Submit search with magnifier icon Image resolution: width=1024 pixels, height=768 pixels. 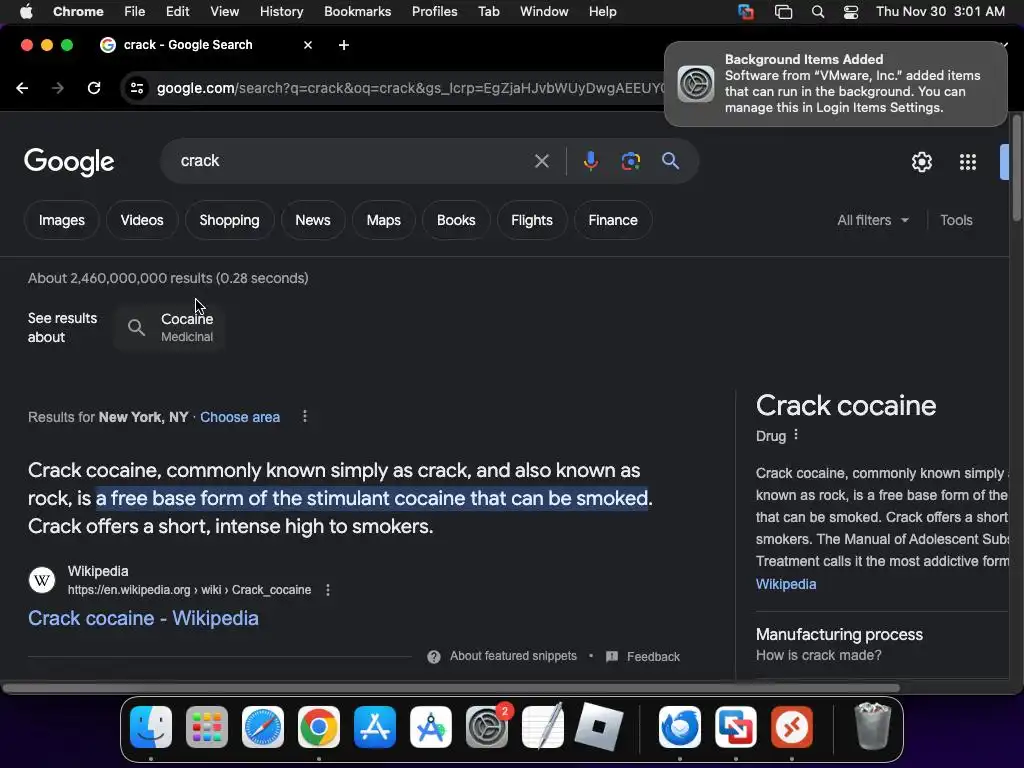[x=670, y=161]
